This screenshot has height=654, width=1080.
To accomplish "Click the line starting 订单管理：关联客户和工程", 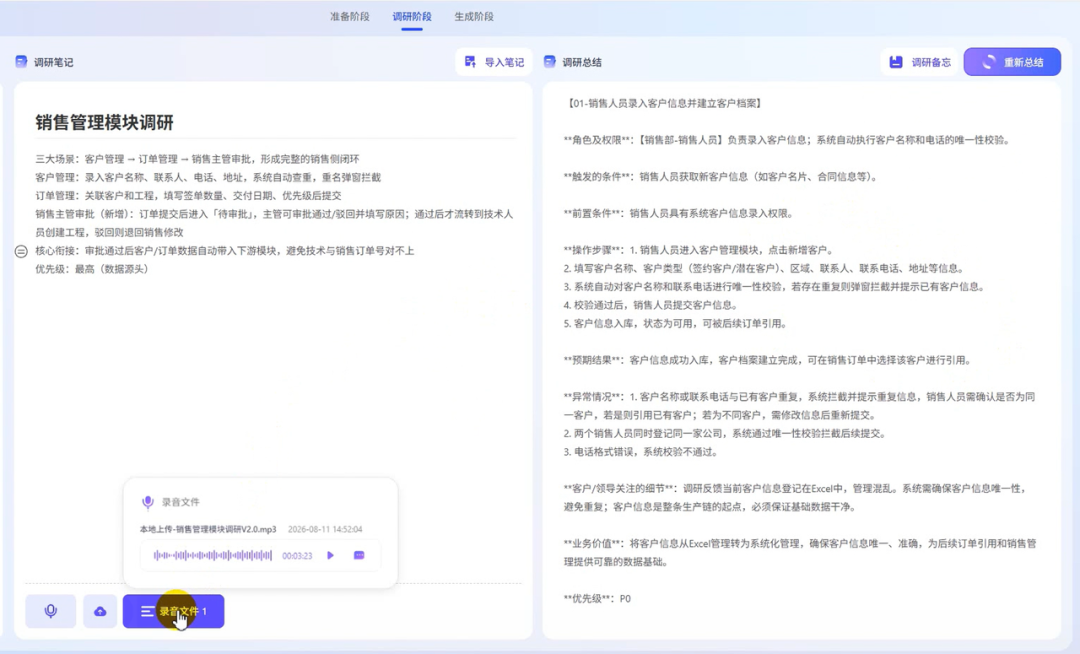I will click(x=188, y=196).
